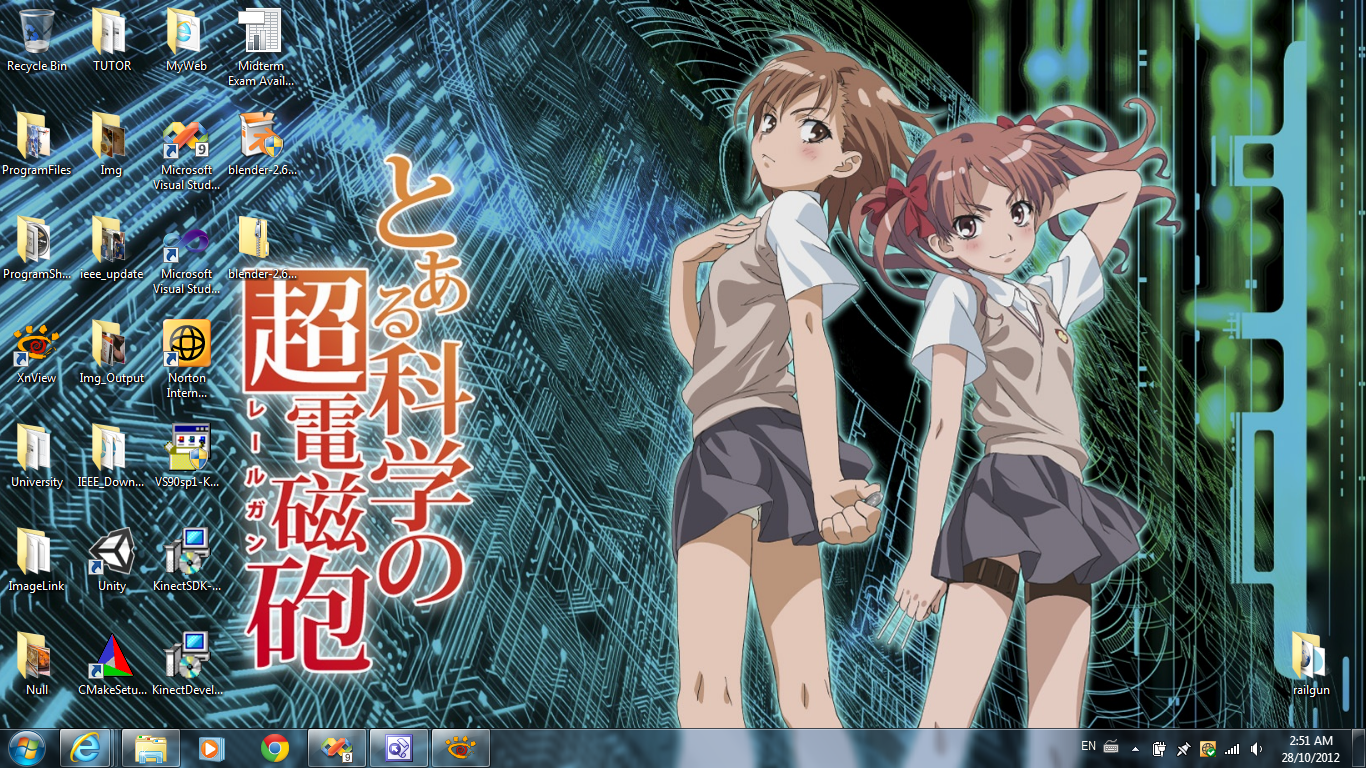Open the wireless network signal icon
This screenshot has height=768, width=1366.
tap(1232, 748)
